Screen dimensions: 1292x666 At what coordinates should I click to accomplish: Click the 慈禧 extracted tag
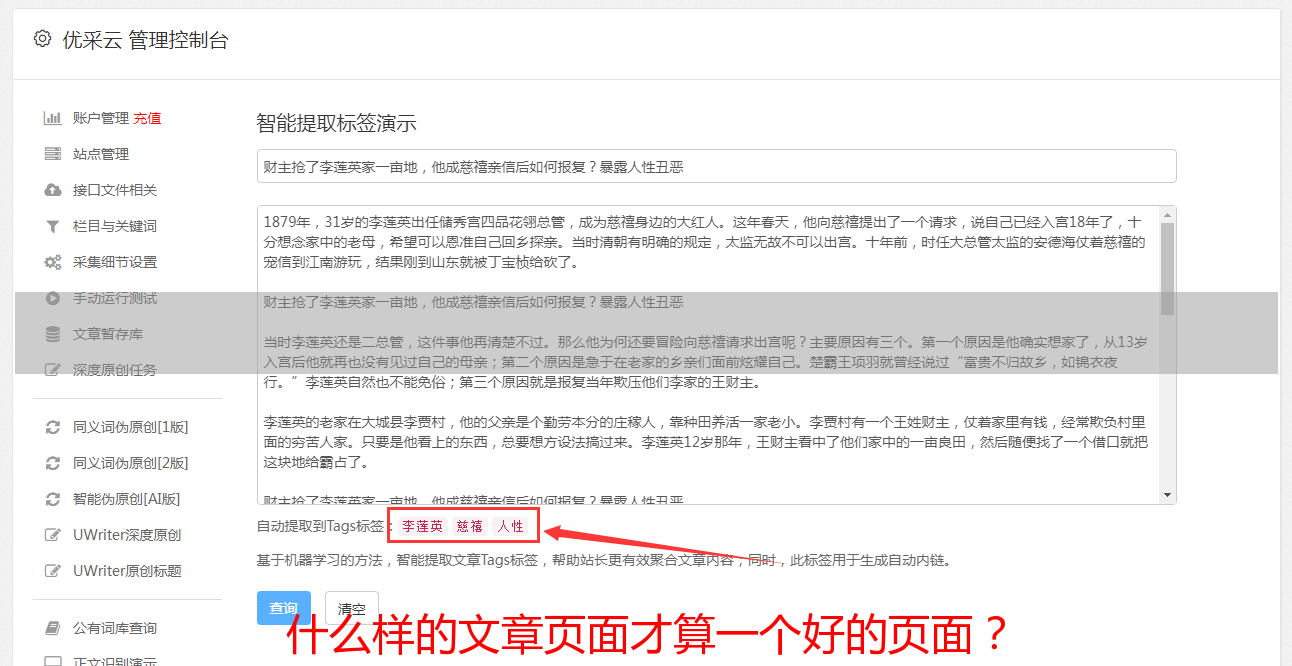[470, 526]
